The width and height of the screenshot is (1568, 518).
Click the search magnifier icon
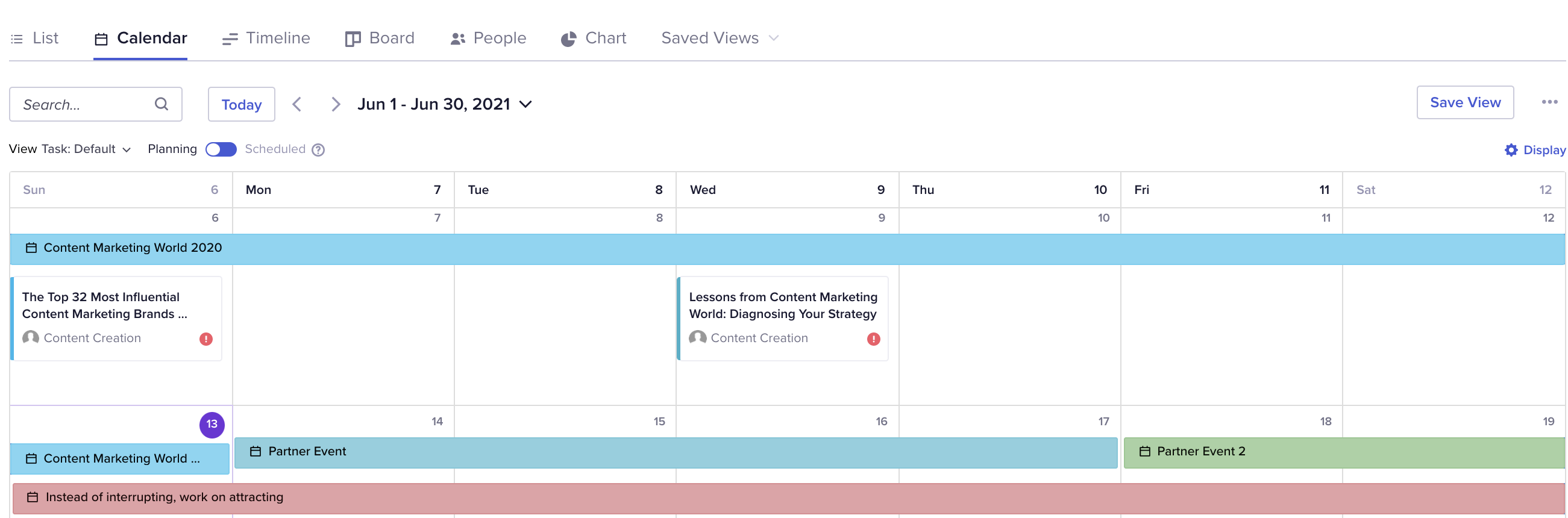click(x=162, y=104)
